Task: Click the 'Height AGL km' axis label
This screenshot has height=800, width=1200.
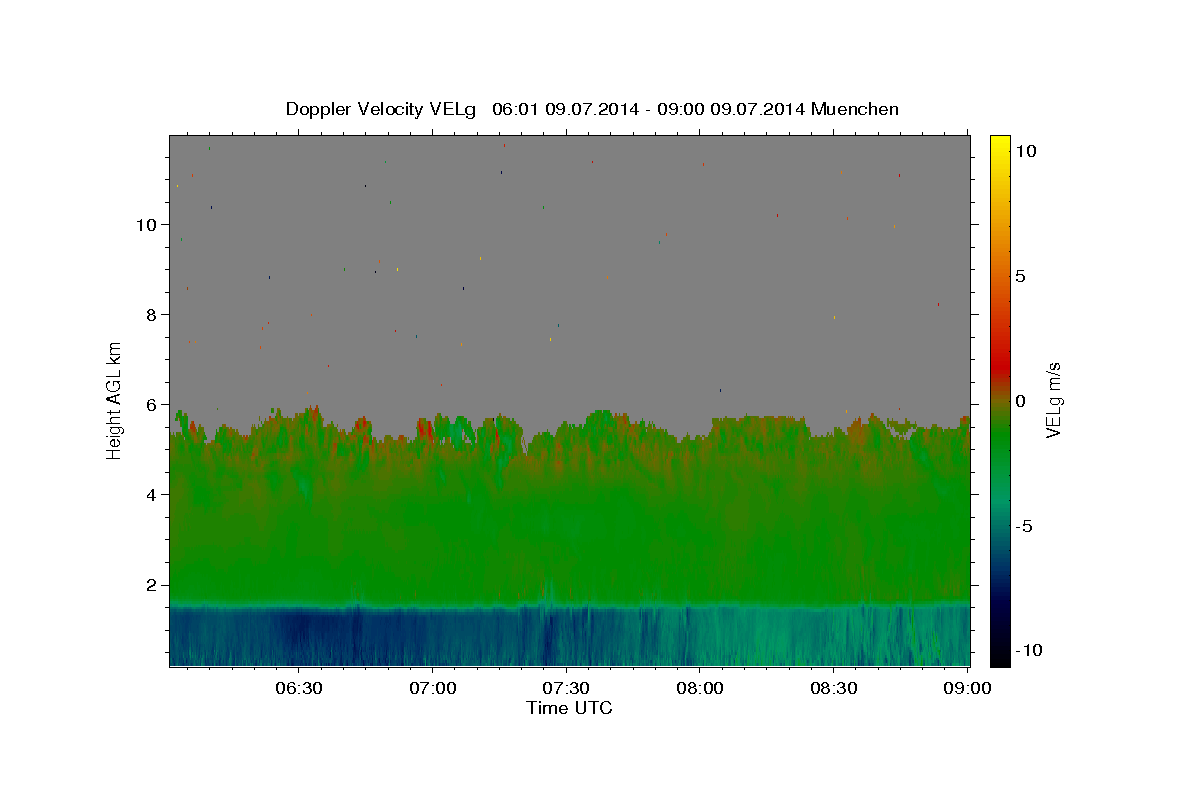Action: coord(115,400)
